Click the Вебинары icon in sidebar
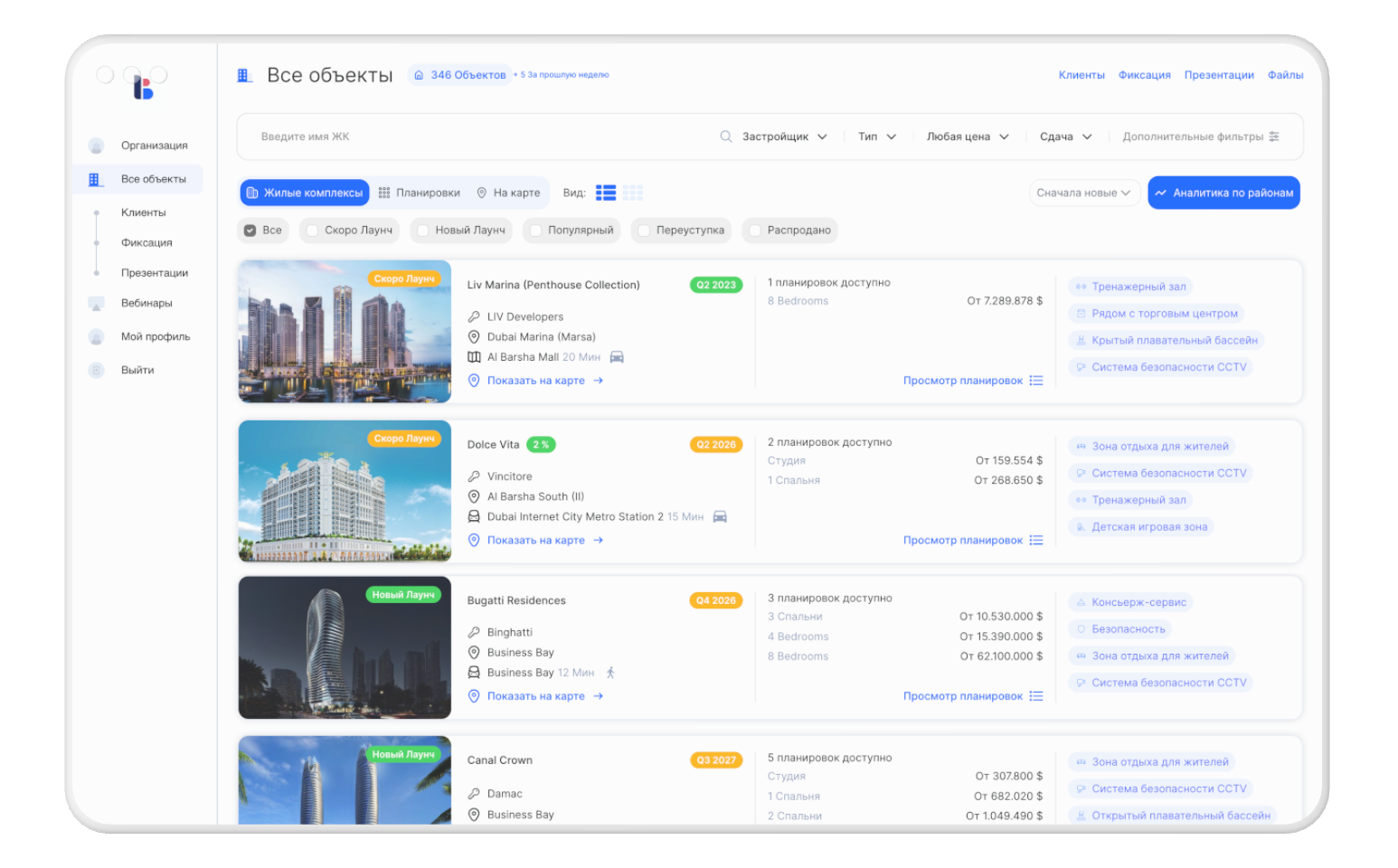1398x868 pixels. (96, 303)
